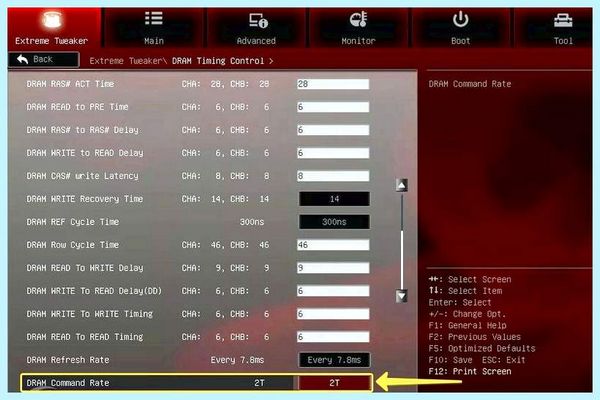
Task: Click the Boot tab power icon
Action: point(460,19)
